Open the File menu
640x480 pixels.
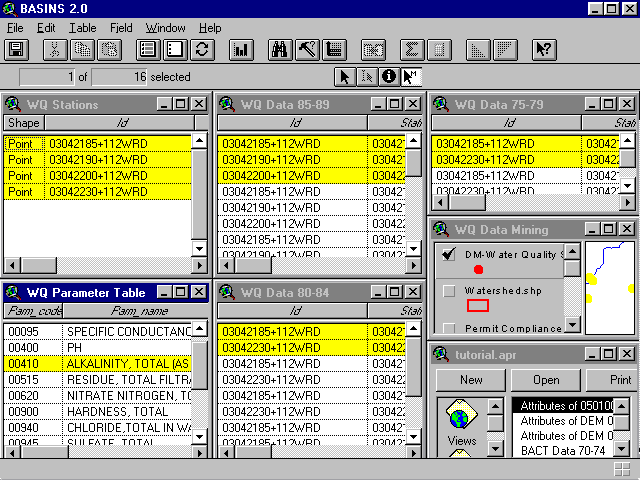[x=15, y=28]
